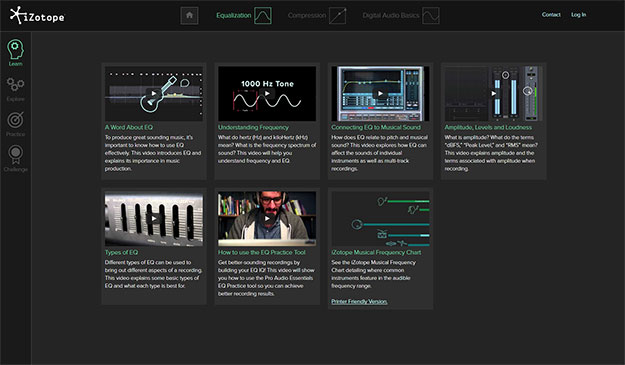Click the 'To produce great sounding music' description
Image resolution: width=625 pixels, height=365 pixels.
pos(153,153)
